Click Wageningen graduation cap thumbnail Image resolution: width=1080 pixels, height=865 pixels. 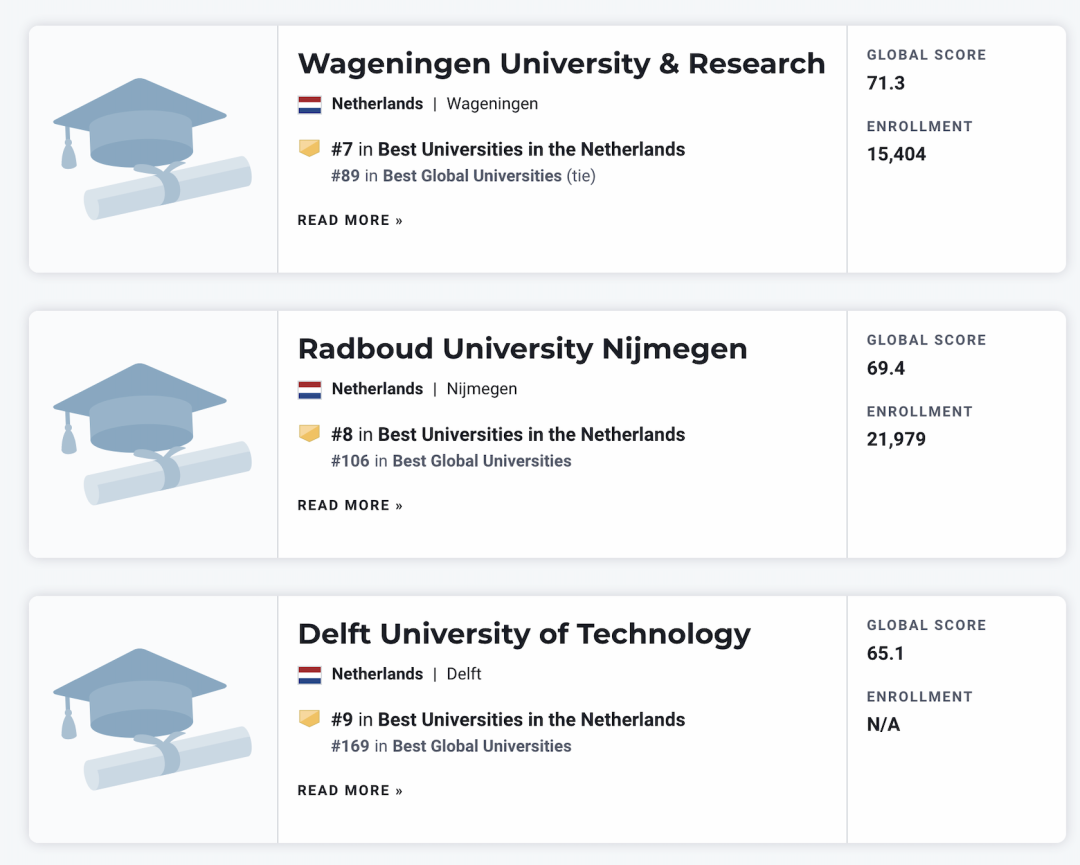click(x=152, y=149)
